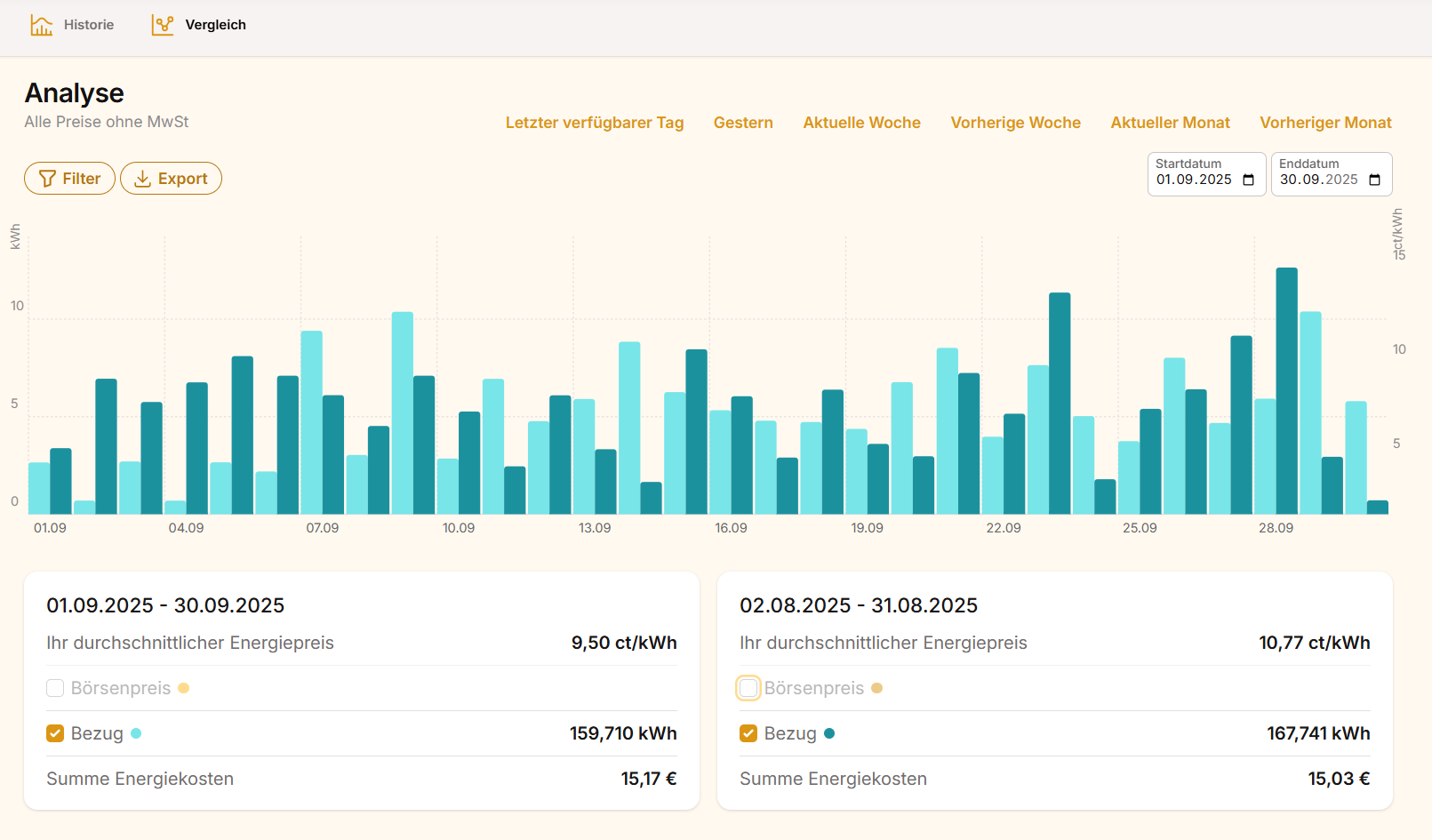Image resolution: width=1432 pixels, height=840 pixels.
Task: Click the download icon in Export button
Action: pyautogui.click(x=142, y=179)
